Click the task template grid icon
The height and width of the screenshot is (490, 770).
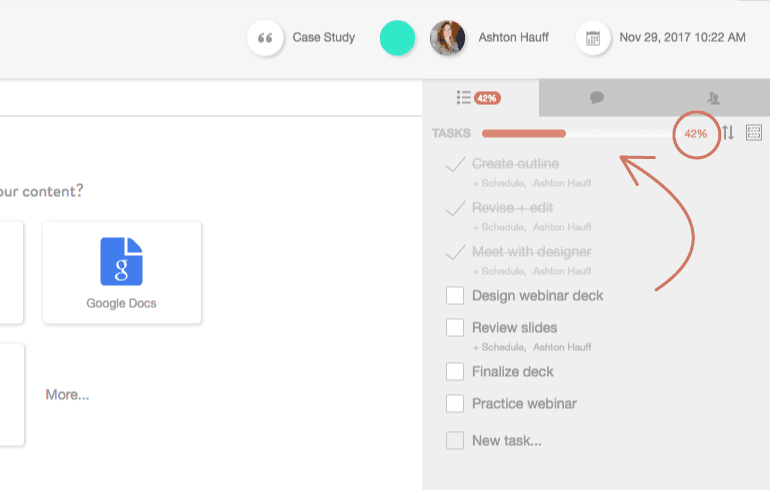click(754, 133)
